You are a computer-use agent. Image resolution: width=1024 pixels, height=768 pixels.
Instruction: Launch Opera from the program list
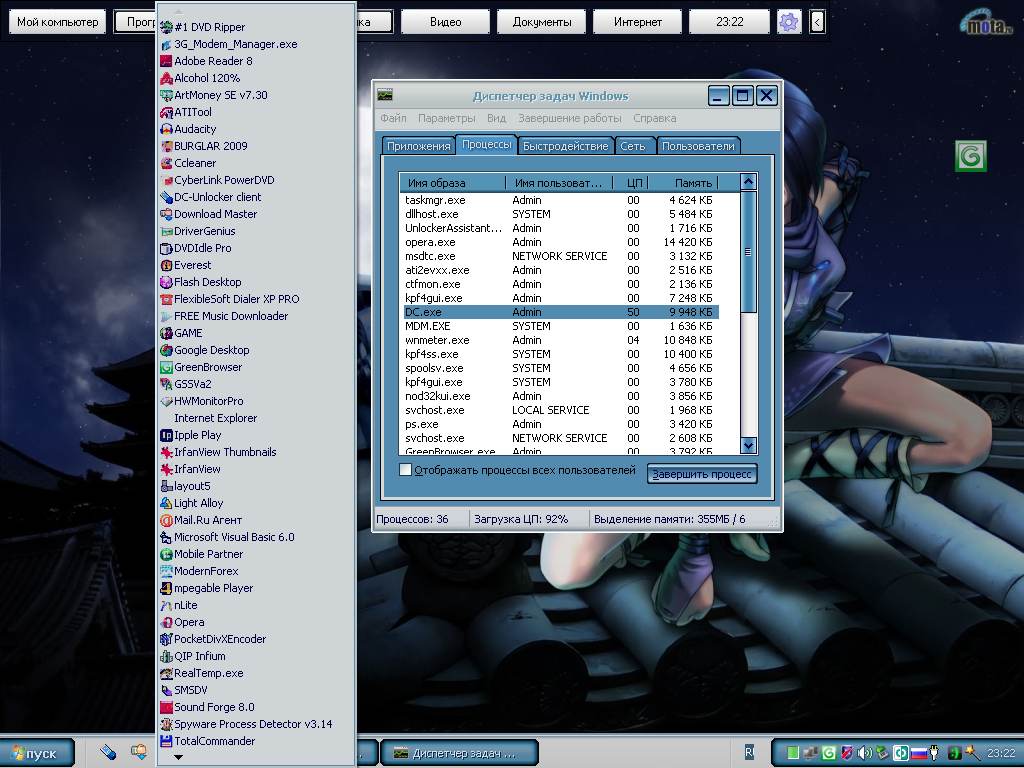tap(182, 622)
